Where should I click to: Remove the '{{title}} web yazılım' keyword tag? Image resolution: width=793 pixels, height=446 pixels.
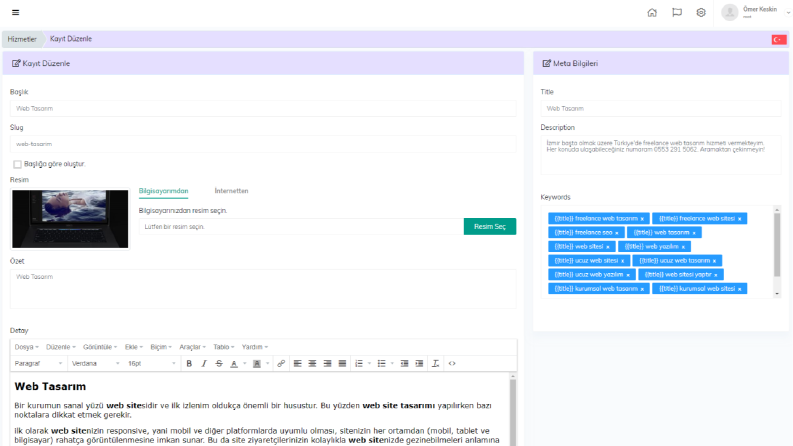683,247
